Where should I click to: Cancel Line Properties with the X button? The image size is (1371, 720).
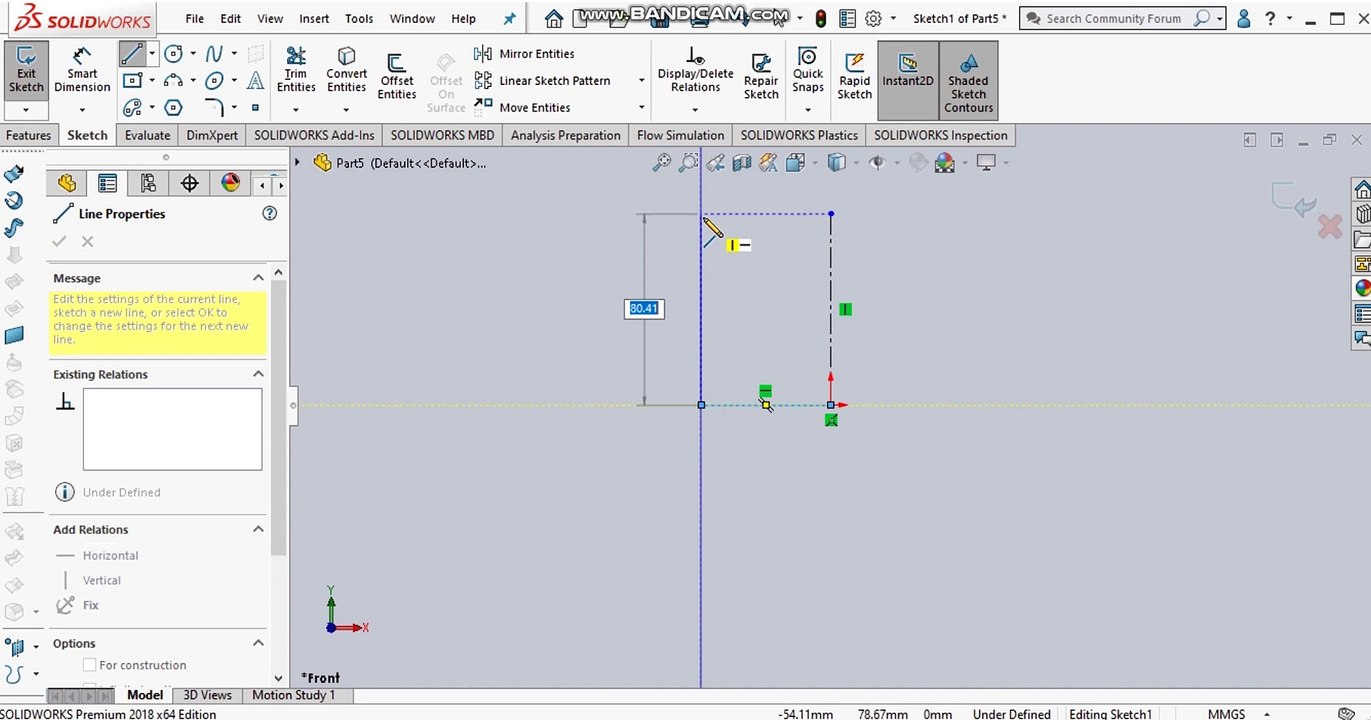(x=88, y=241)
